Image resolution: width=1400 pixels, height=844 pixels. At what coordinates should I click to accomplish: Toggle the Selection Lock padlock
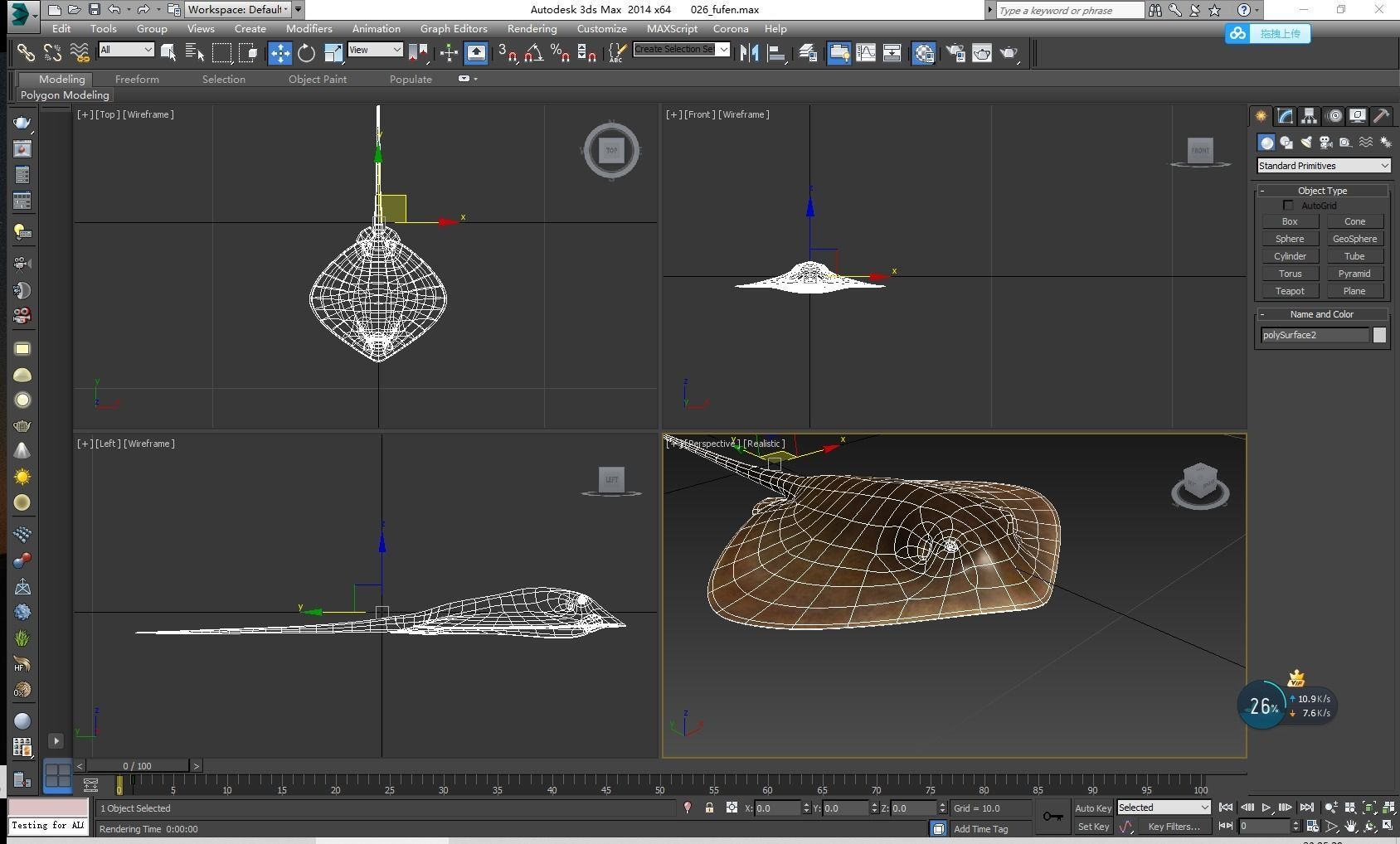[709, 808]
